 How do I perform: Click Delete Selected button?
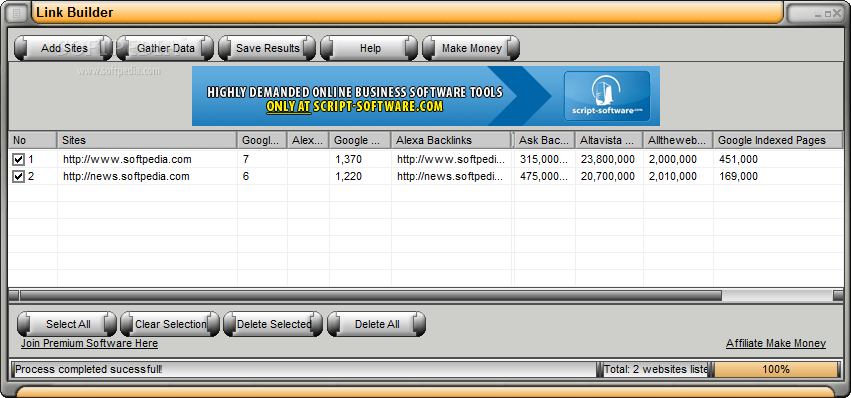click(273, 324)
